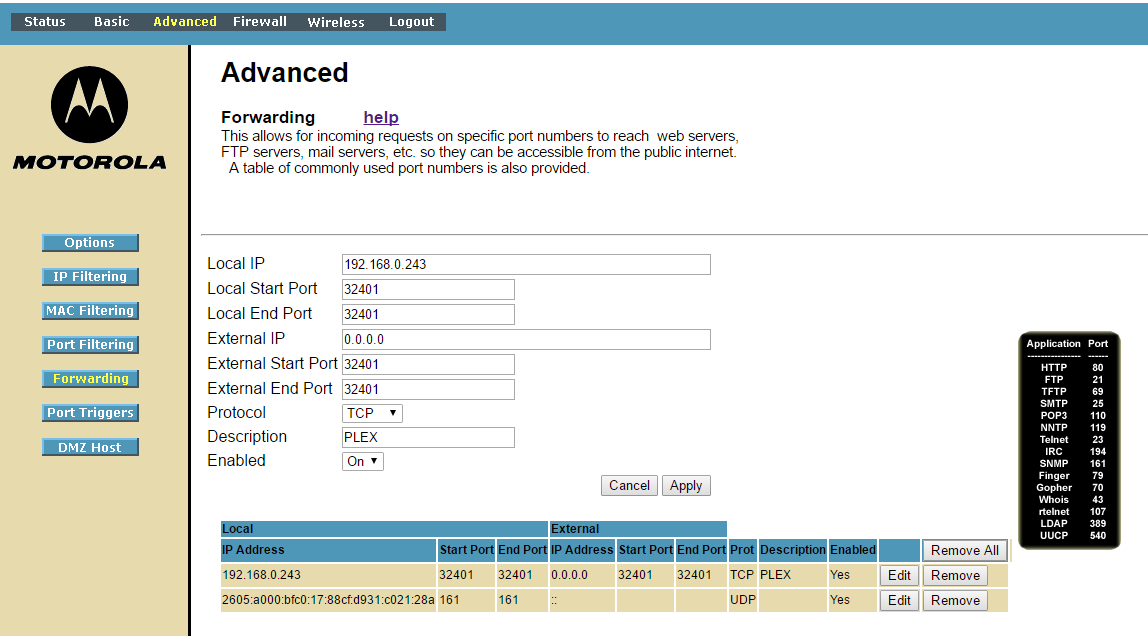Click the Prot column header

coord(742,550)
